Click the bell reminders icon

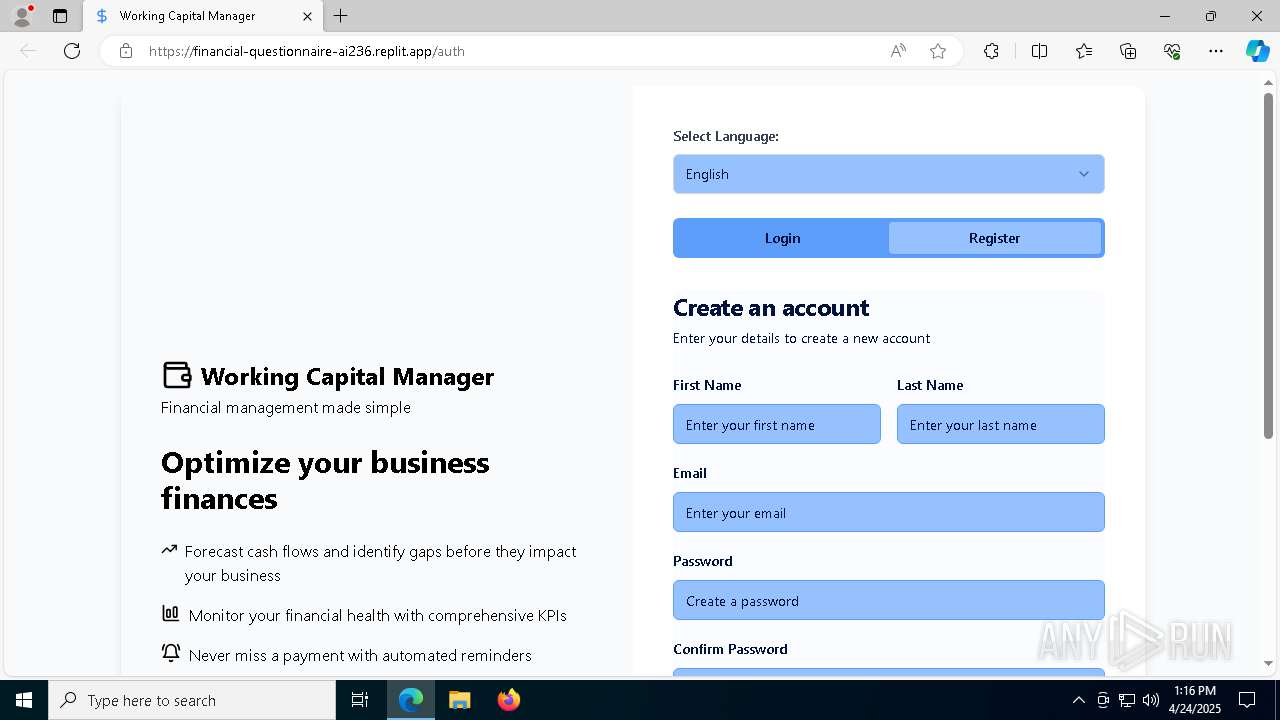point(171,653)
